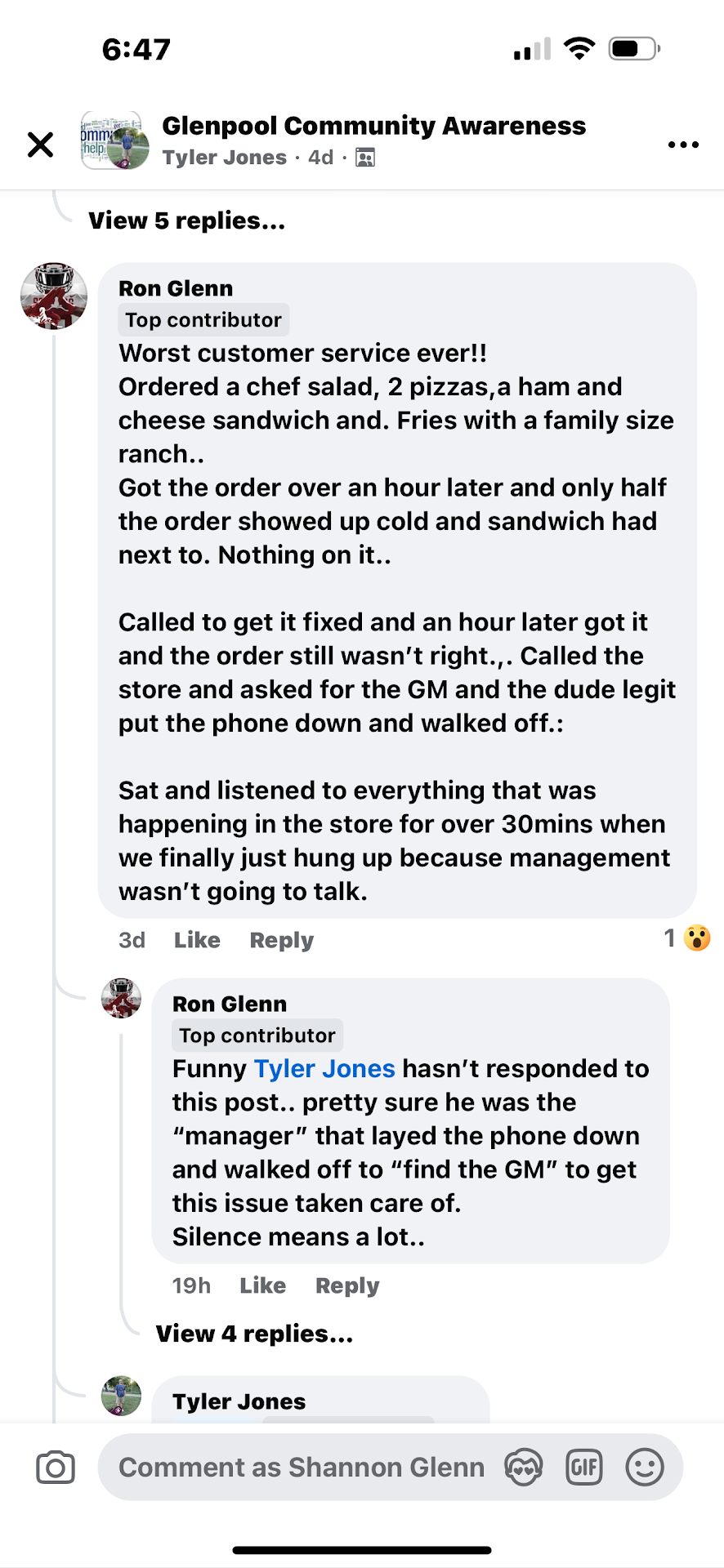Reply to the 19h comment
724x1568 pixels.
coord(347,1285)
